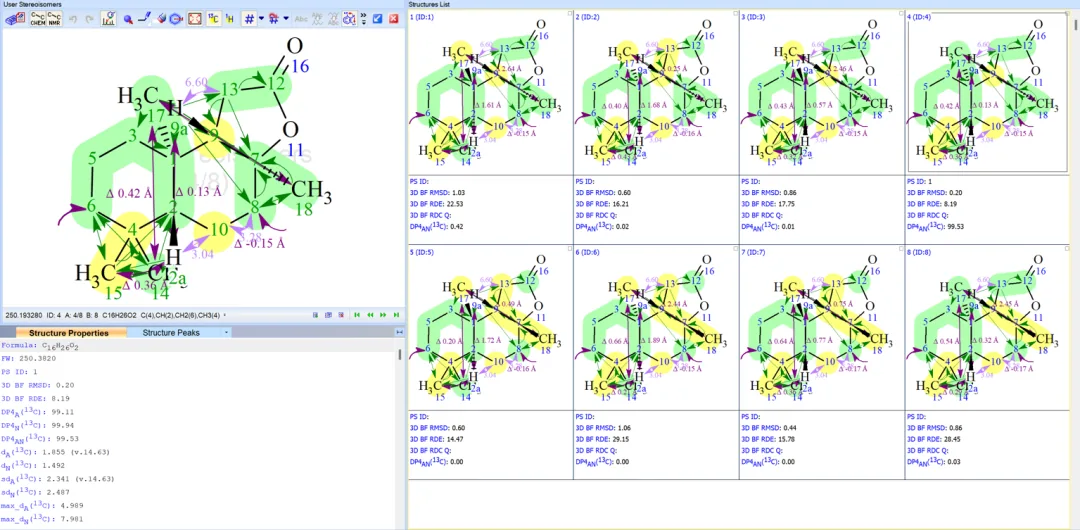Image resolution: width=1080 pixels, height=530 pixels.
Task: Tick the checkbox on structure 6 tile
Action: (735, 249)
